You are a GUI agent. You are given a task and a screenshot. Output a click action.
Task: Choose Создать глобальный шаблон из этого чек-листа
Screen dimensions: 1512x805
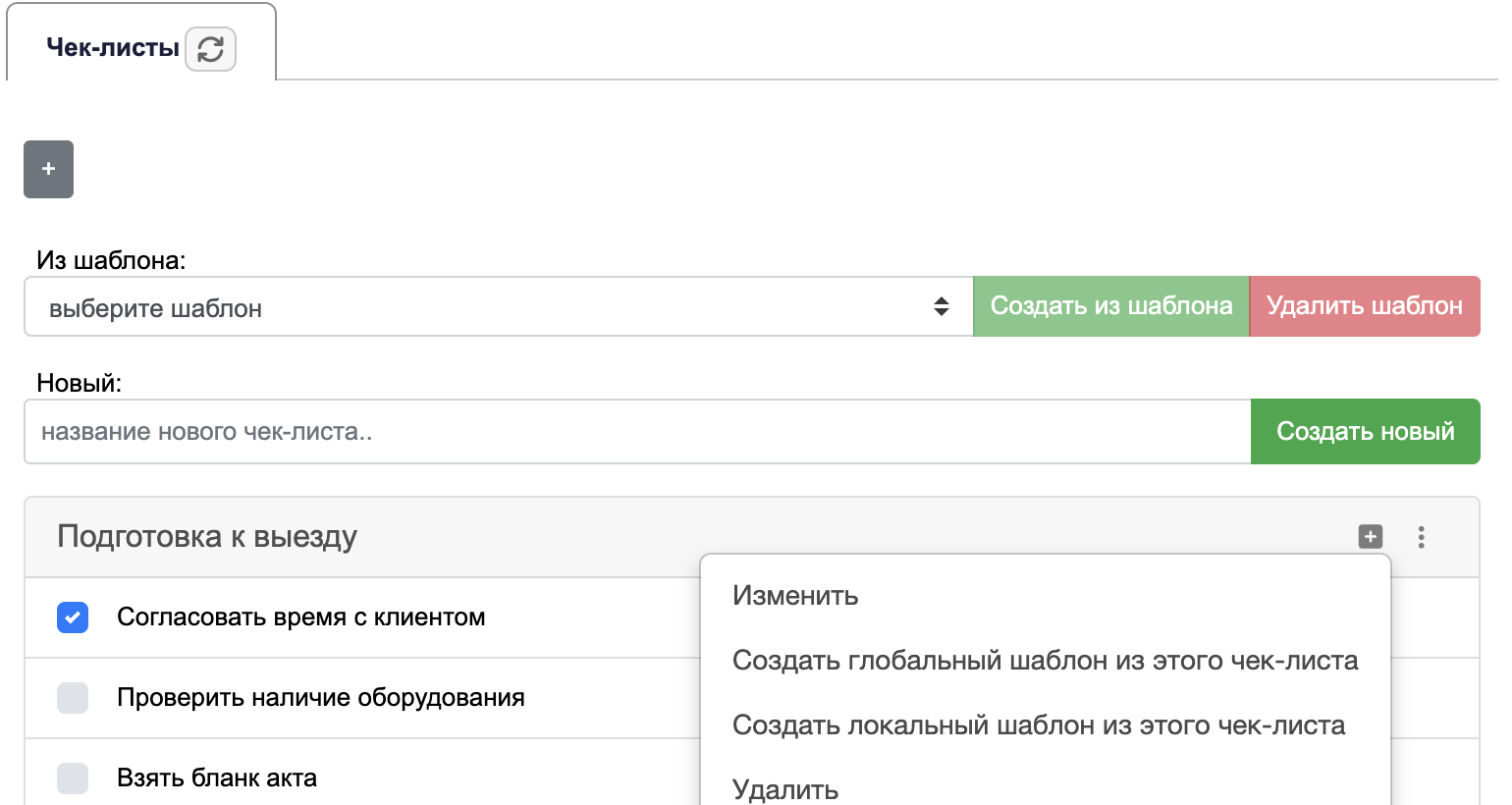coord(1045,661)
